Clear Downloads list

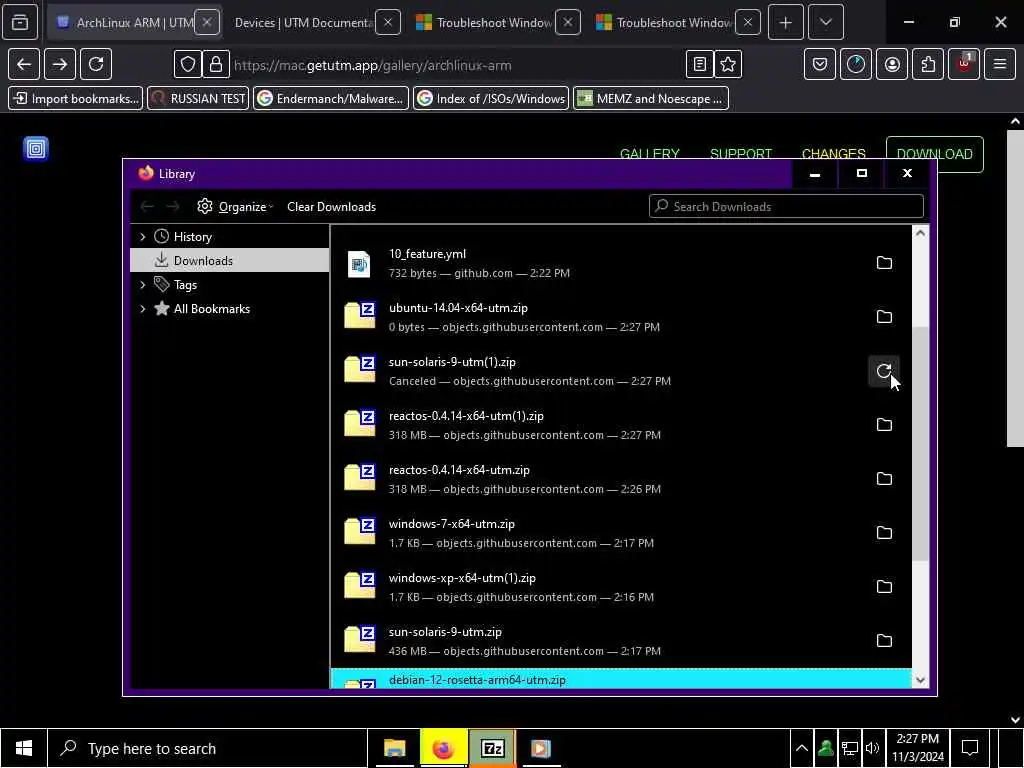[x=331, y=206]
